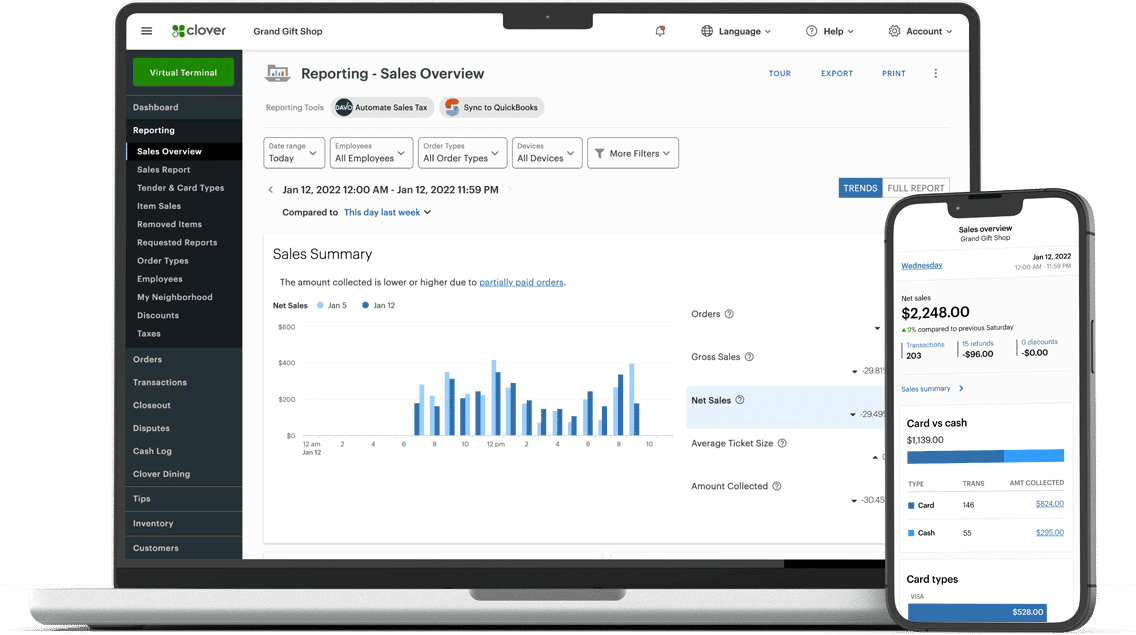Image resolution: width=1136 pixels, height=635 pixels.
Task: Click the help icon next to Orders
Action: click(x=729, y=314)
